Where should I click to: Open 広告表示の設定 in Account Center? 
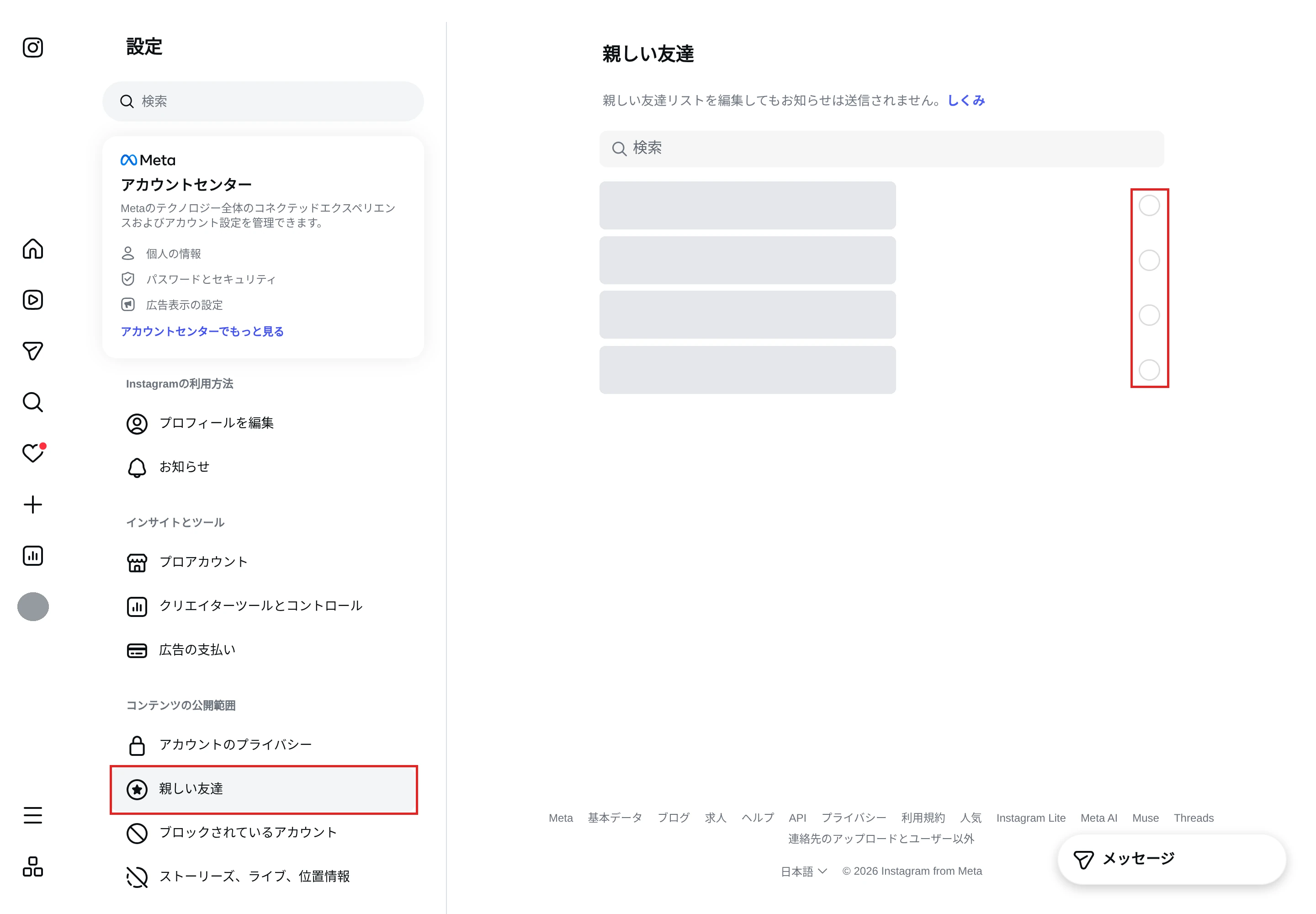(x=172, y=305)
